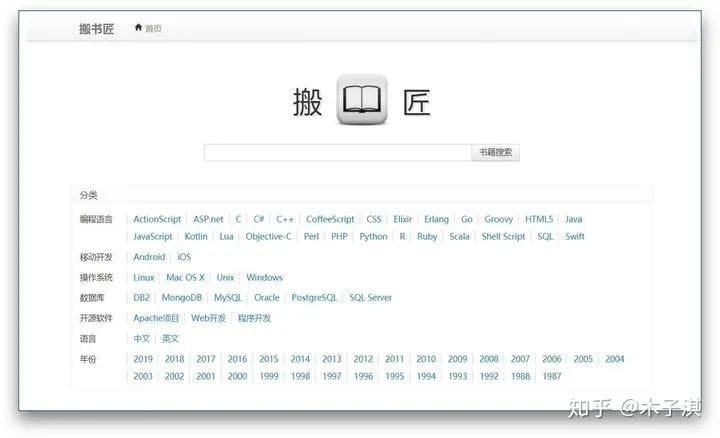Image resolution: width=720 pixels, height=438 pixels.
Task: Open the Groovy category
Action: point(498,219)
